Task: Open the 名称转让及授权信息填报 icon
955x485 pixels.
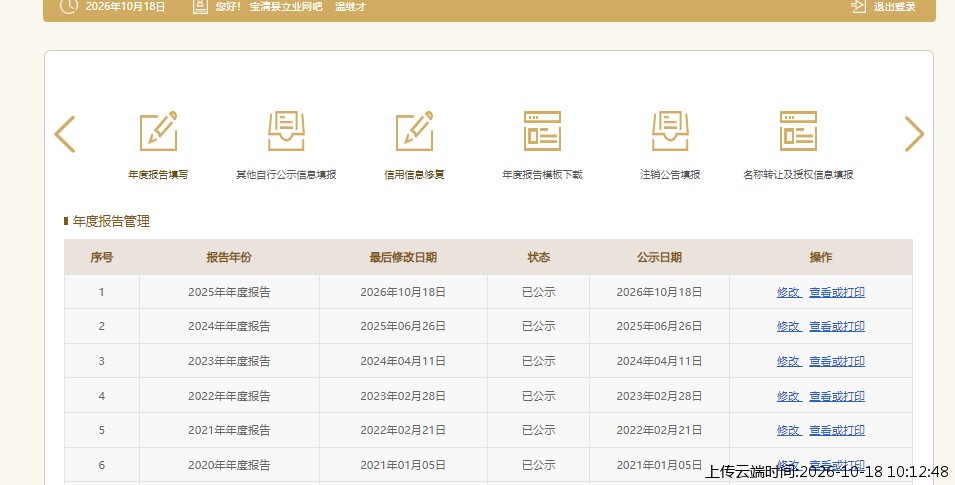Action: pyautogui.click(x=798, y=131)
